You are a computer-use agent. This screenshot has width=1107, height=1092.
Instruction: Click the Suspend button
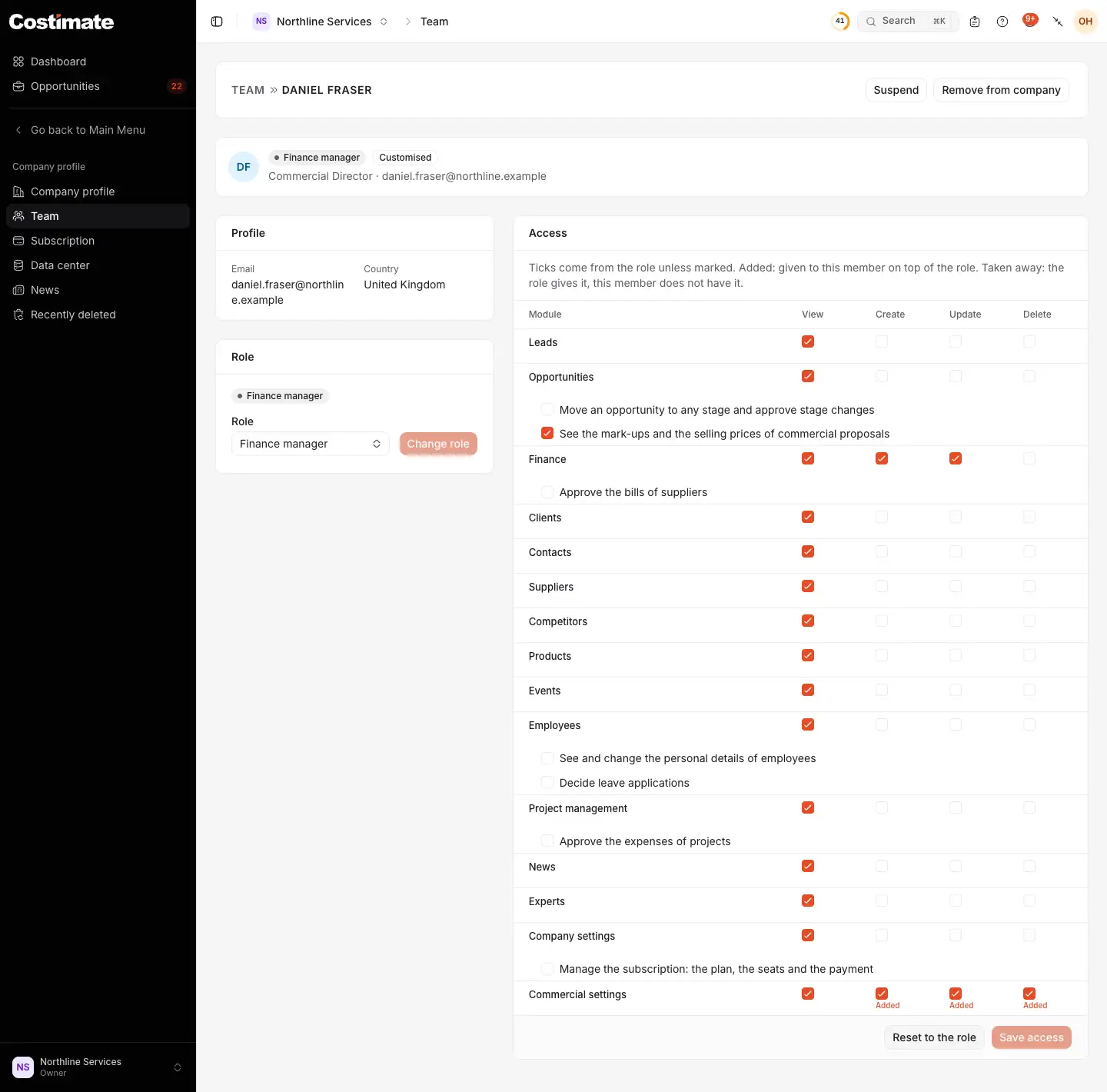point(896,90)
